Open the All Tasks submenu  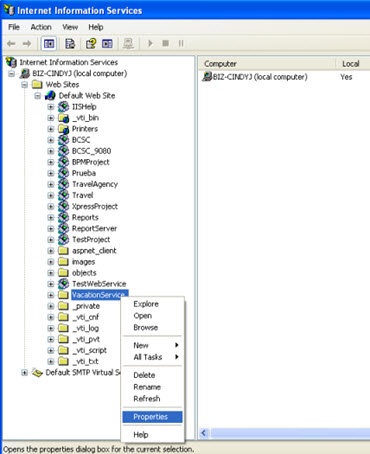coord(152,357)
